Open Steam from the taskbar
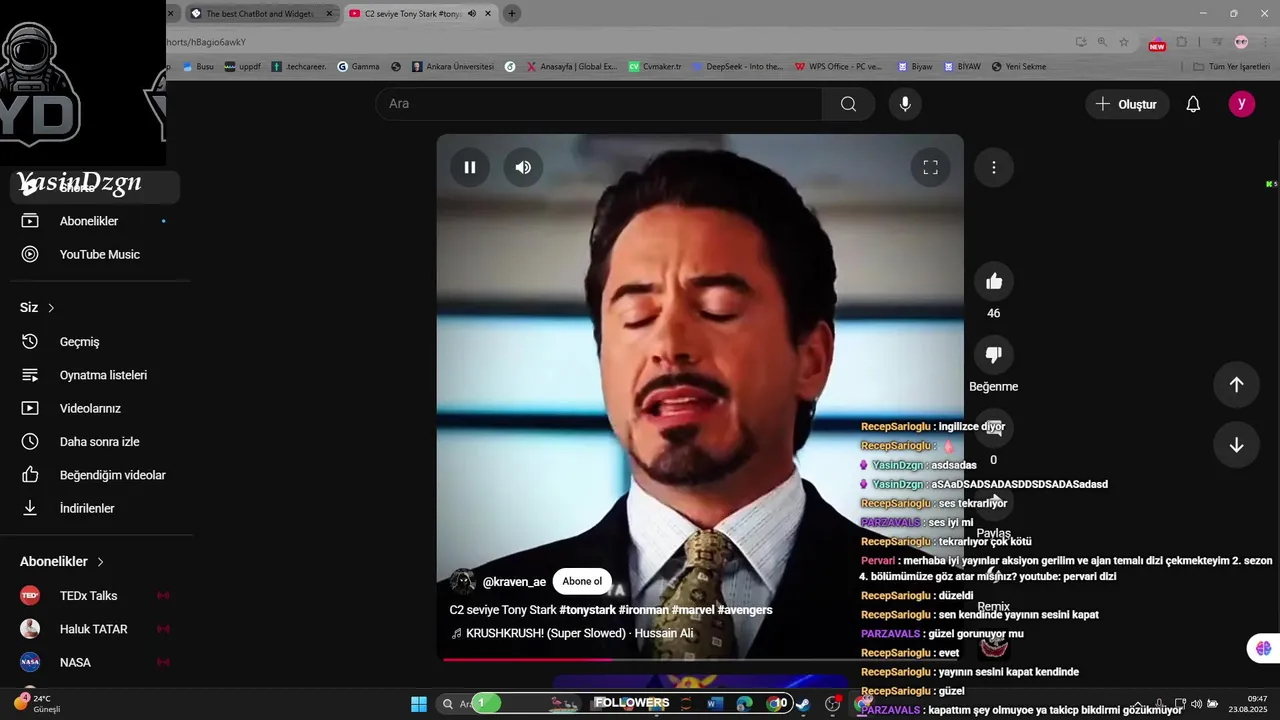The height and width of the screenshot is (720, 1280). pyautogui.click(x=802, y=704)
